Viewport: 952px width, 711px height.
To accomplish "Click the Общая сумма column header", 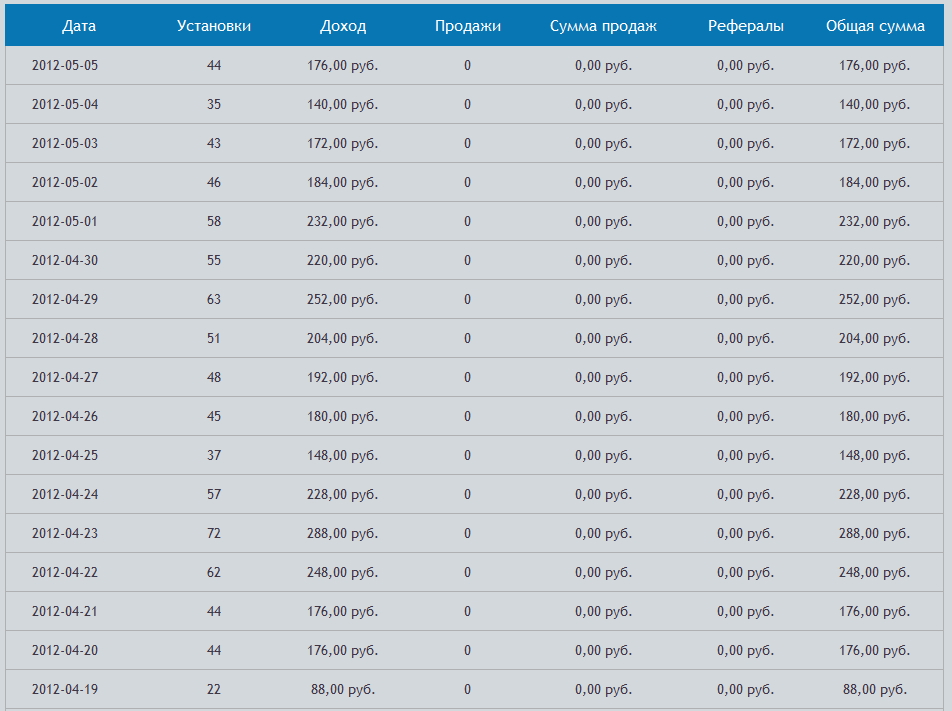I will pyautogui.click(x=875, y=26).
